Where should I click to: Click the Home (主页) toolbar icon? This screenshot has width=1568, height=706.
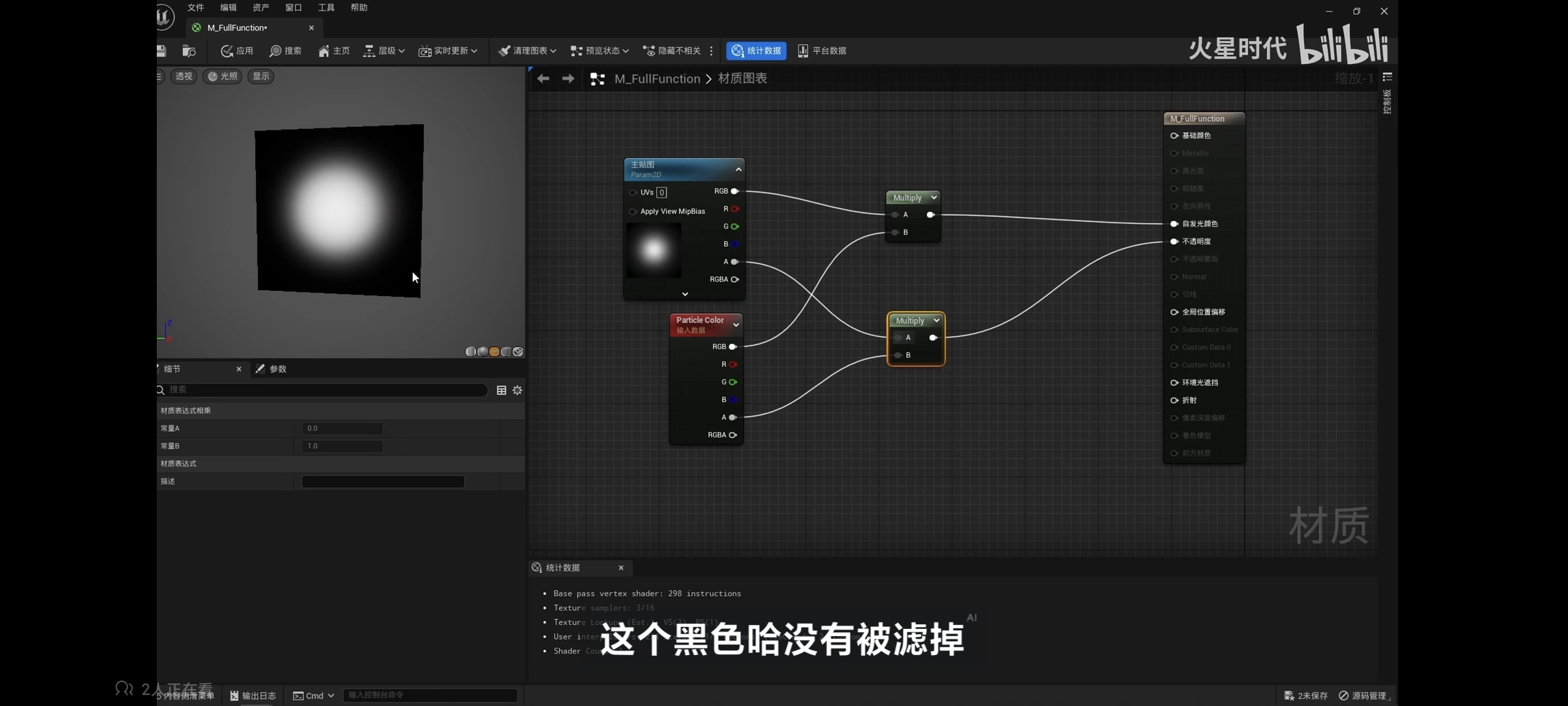(x=324, y=51)
